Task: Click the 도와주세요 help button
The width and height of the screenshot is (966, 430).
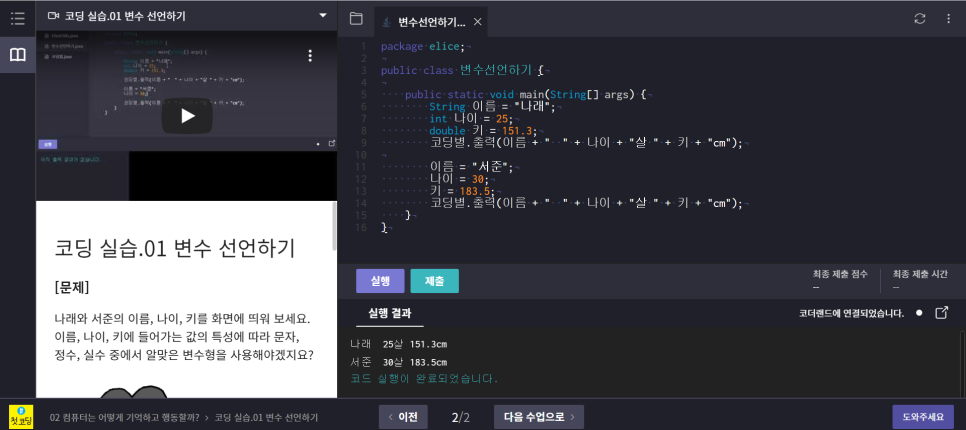Action: [x=923, y=417]
